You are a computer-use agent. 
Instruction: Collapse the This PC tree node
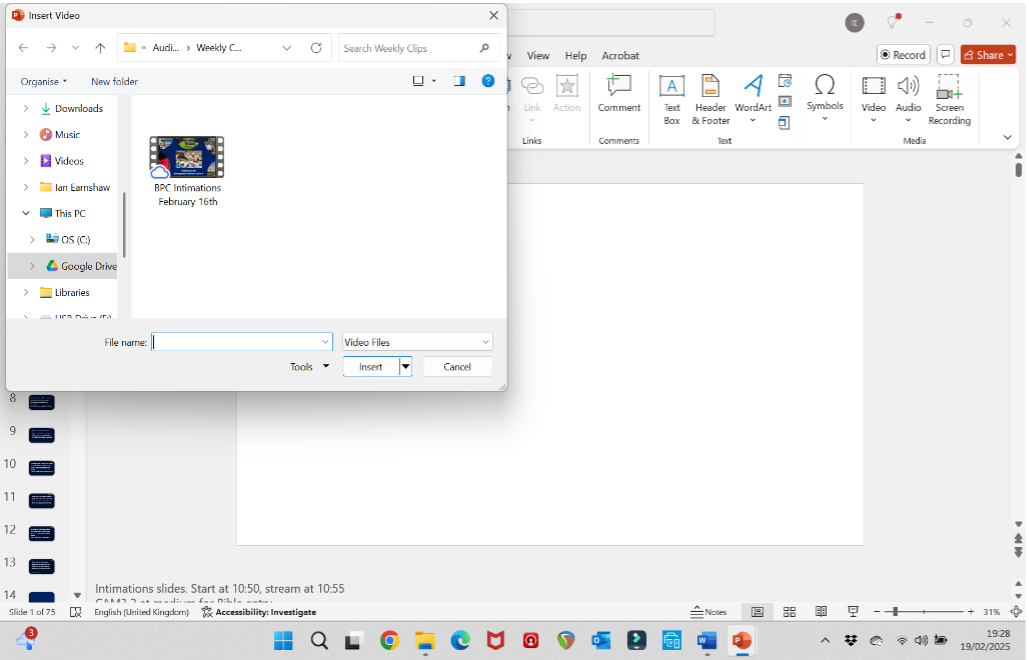[x=26, y=213]
